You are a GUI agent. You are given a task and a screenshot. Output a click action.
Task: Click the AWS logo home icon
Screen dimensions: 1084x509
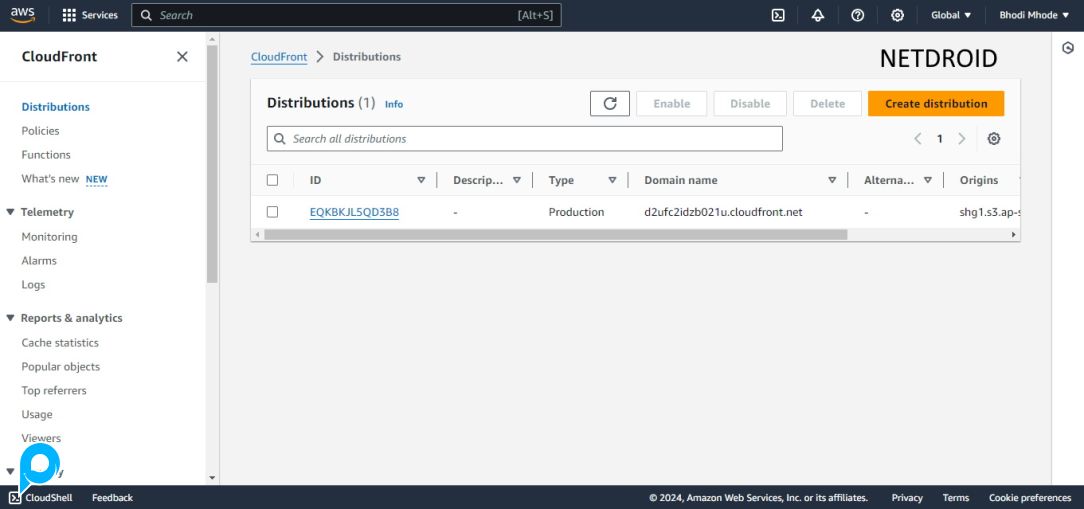pyautogui.click(x=23, y=15)
